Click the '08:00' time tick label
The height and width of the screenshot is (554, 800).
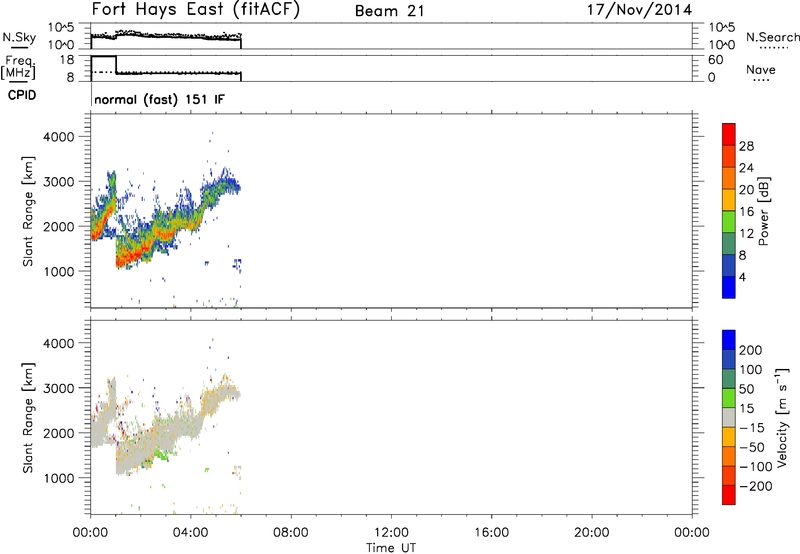[x=291, y=533]
